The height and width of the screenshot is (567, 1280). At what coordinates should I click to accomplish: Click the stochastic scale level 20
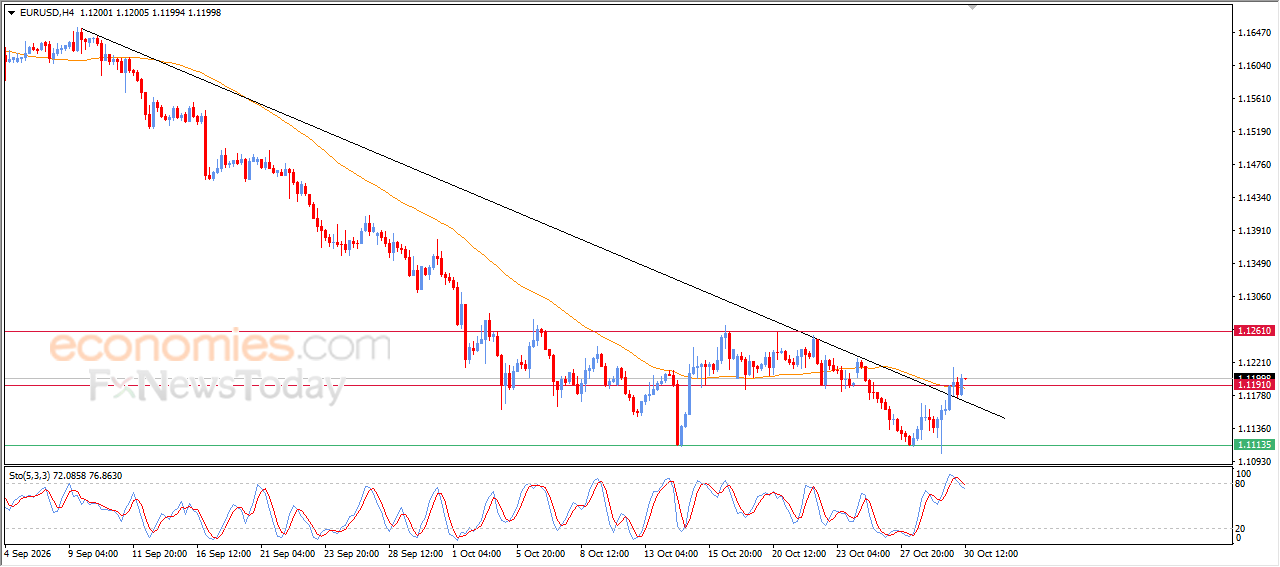[1241, 527]
